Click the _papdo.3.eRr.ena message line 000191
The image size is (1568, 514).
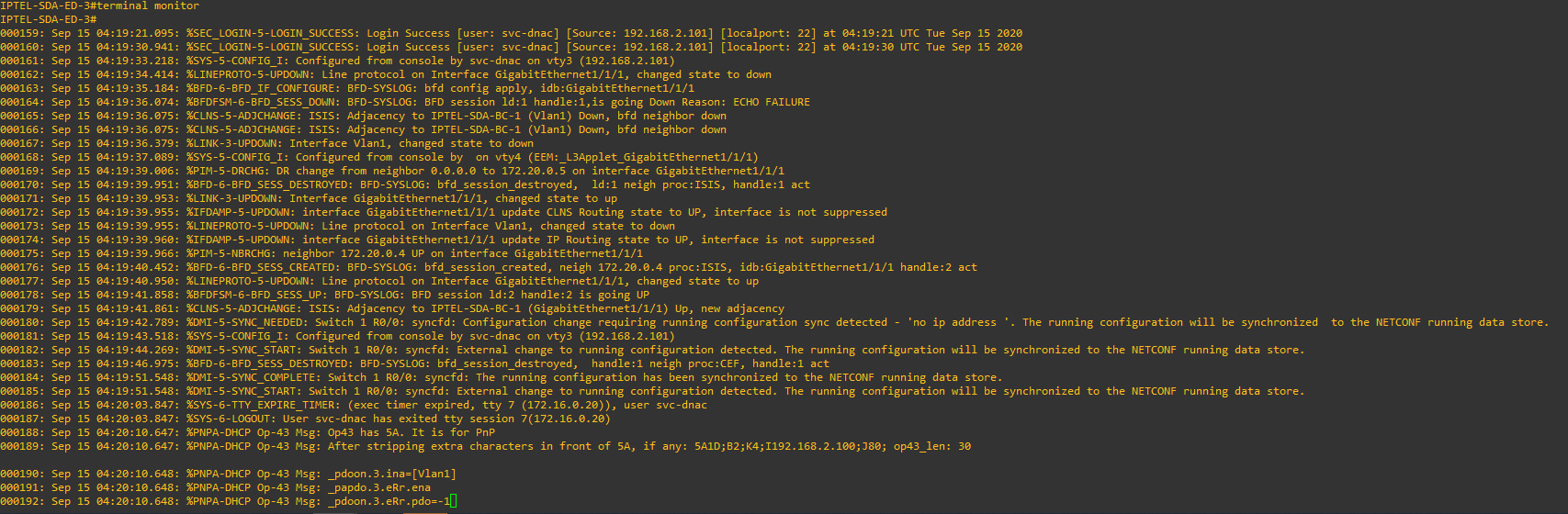216,487
